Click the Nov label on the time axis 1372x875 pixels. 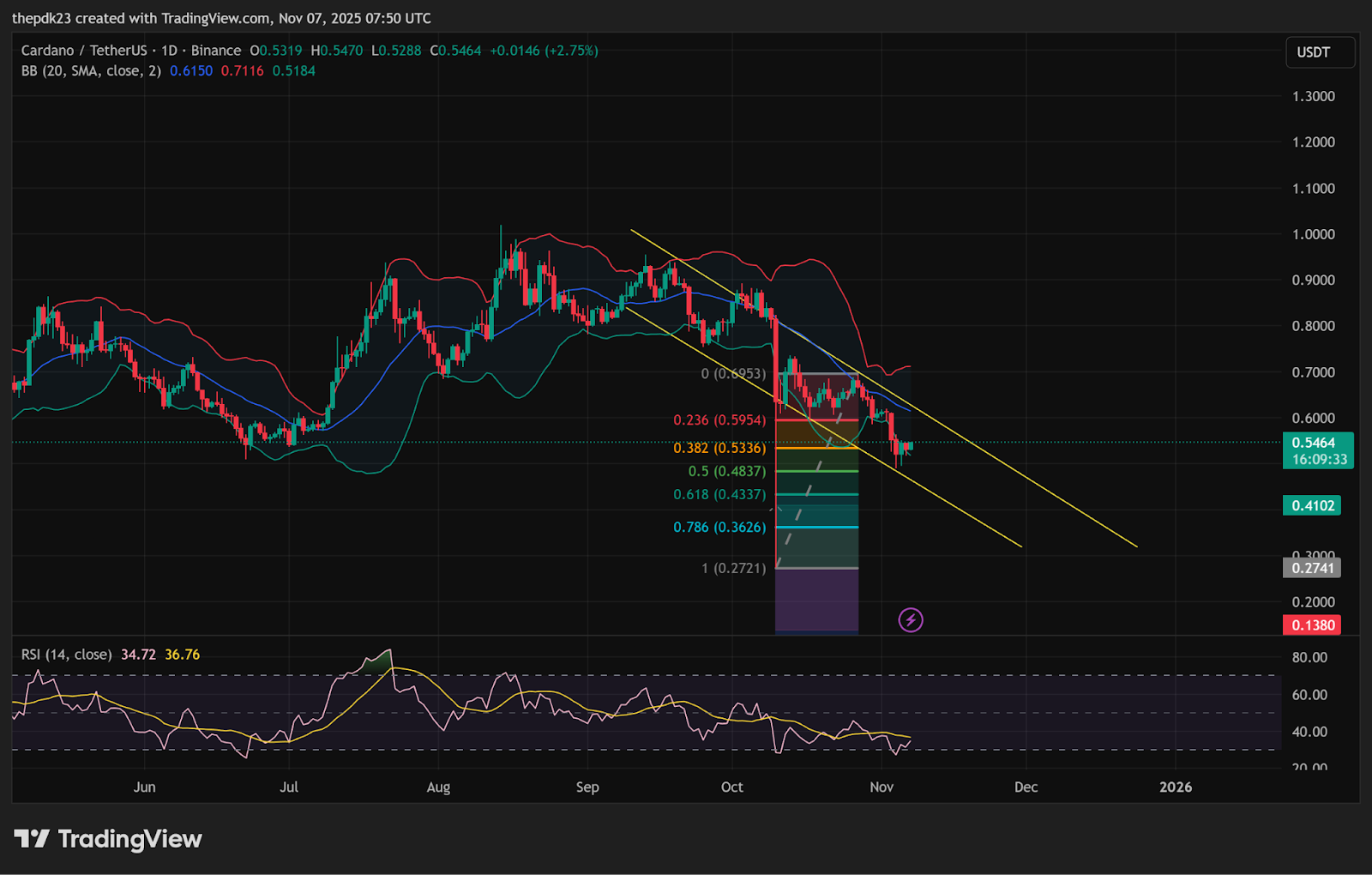882,787
